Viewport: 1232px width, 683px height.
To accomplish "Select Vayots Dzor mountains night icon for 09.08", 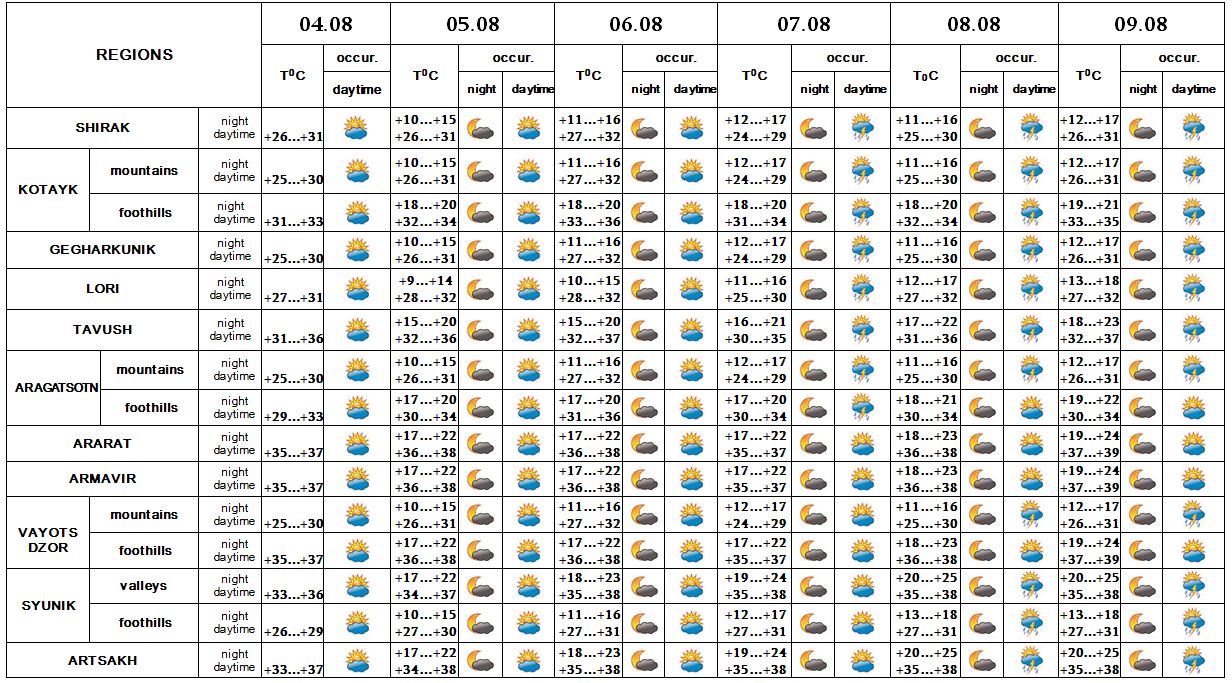I will pos(1142,516).
